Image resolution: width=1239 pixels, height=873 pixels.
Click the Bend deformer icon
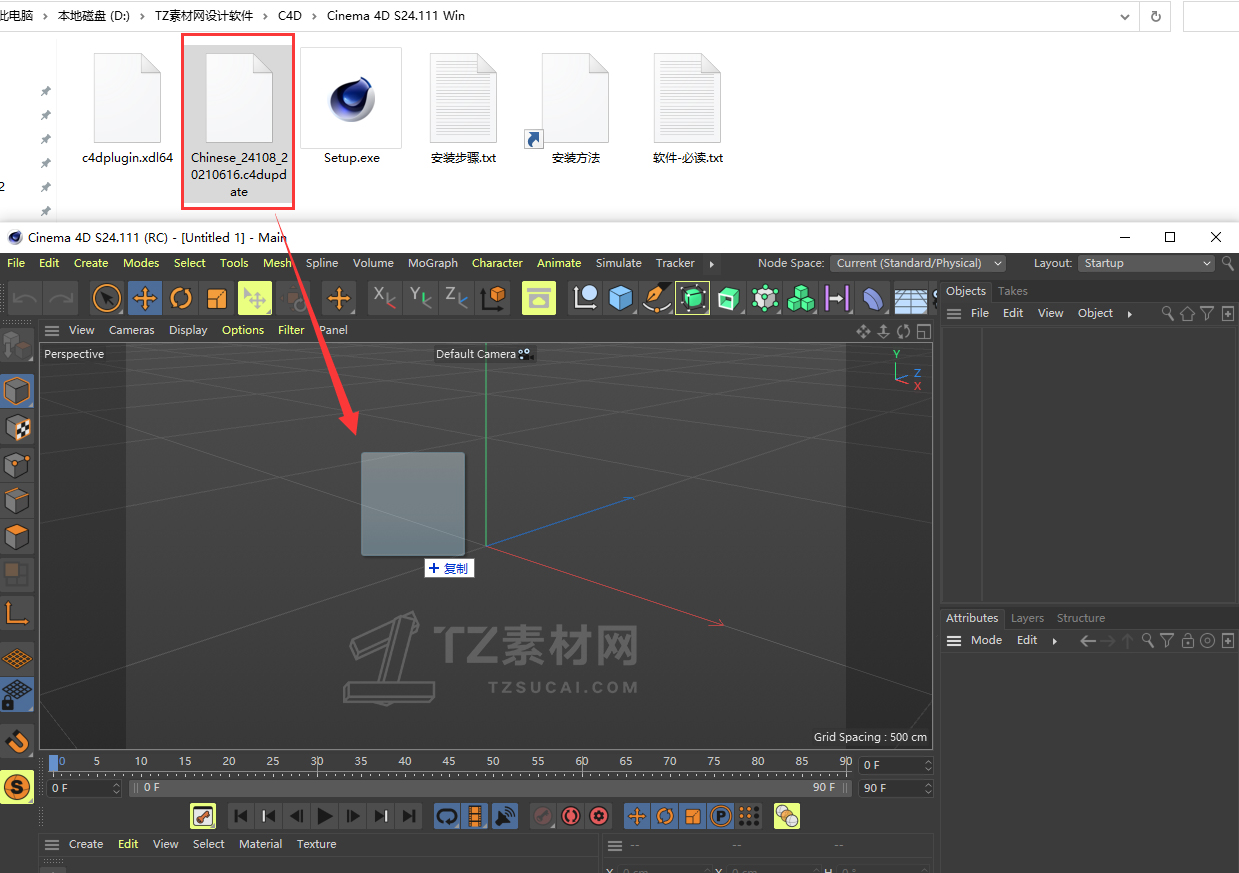tap(873, 298)
